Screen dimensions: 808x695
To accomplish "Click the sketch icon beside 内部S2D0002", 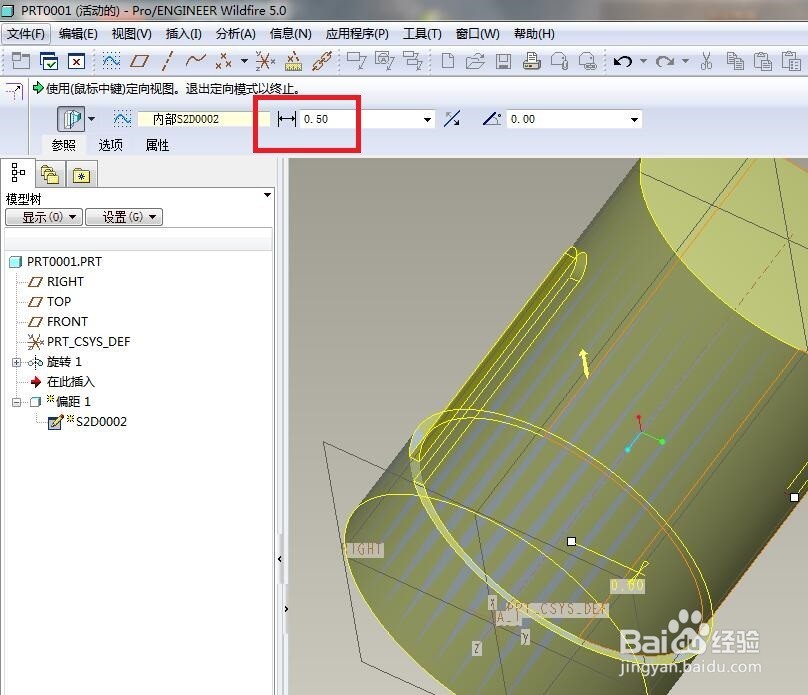I will (x=122, y=119).
